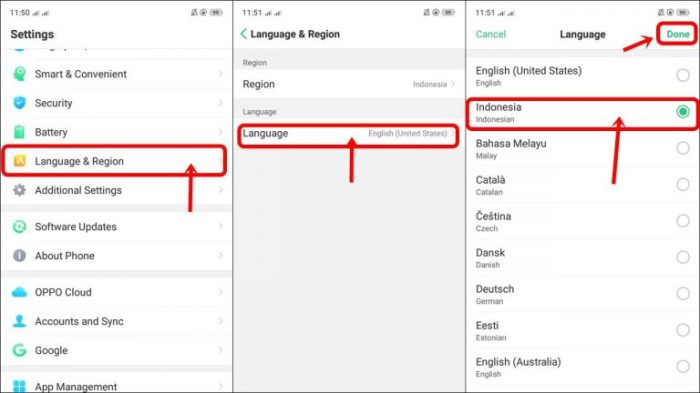Open chevron on Google row

(x=221, y=350)
